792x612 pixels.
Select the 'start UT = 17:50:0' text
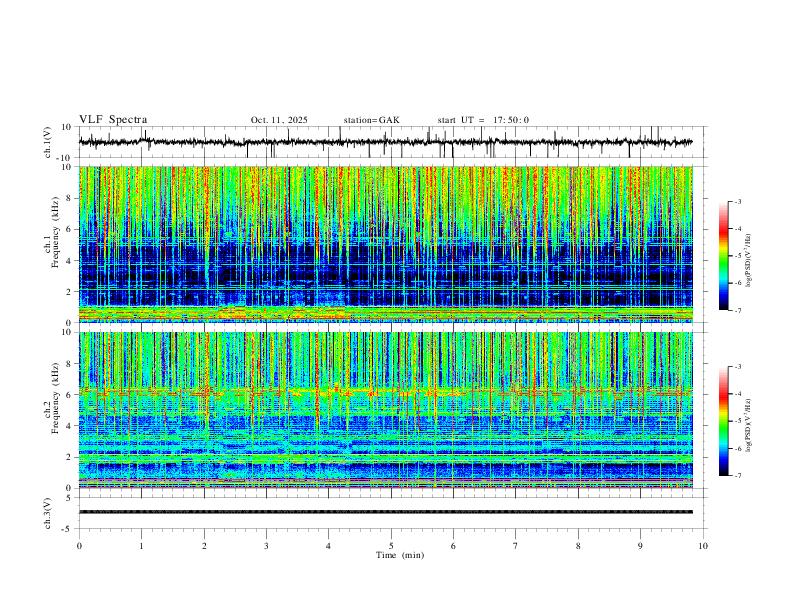[483, 120]
